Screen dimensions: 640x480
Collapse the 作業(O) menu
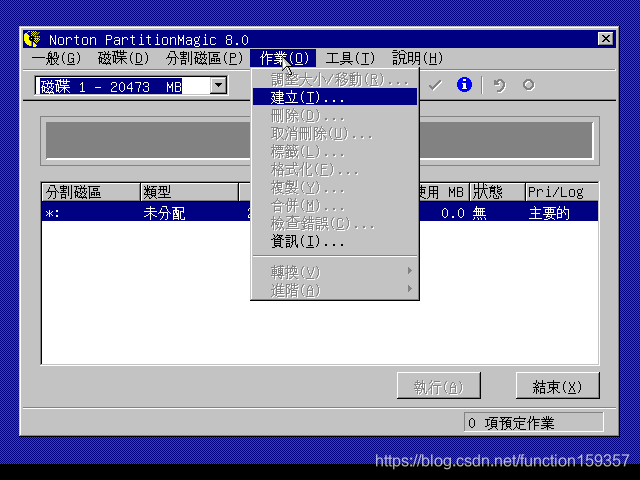click(283, 58)
